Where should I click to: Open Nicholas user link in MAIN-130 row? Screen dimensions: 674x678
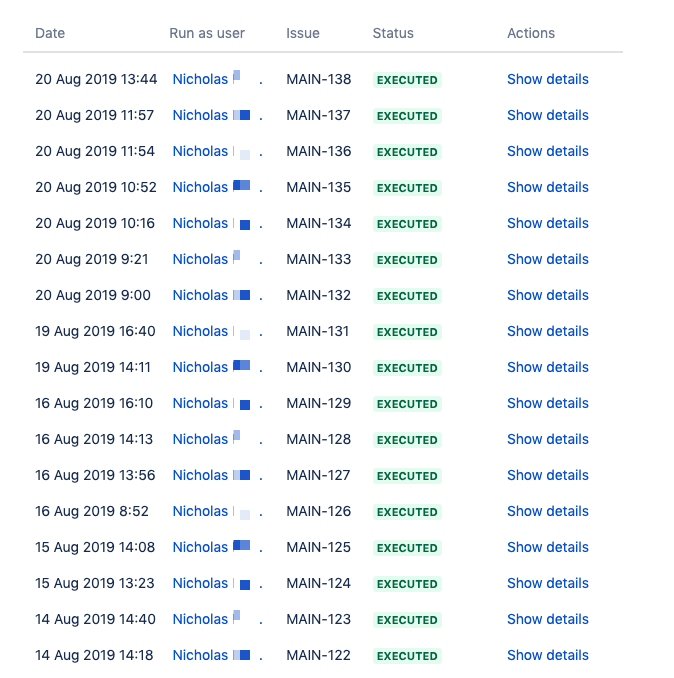coord(217,367)
